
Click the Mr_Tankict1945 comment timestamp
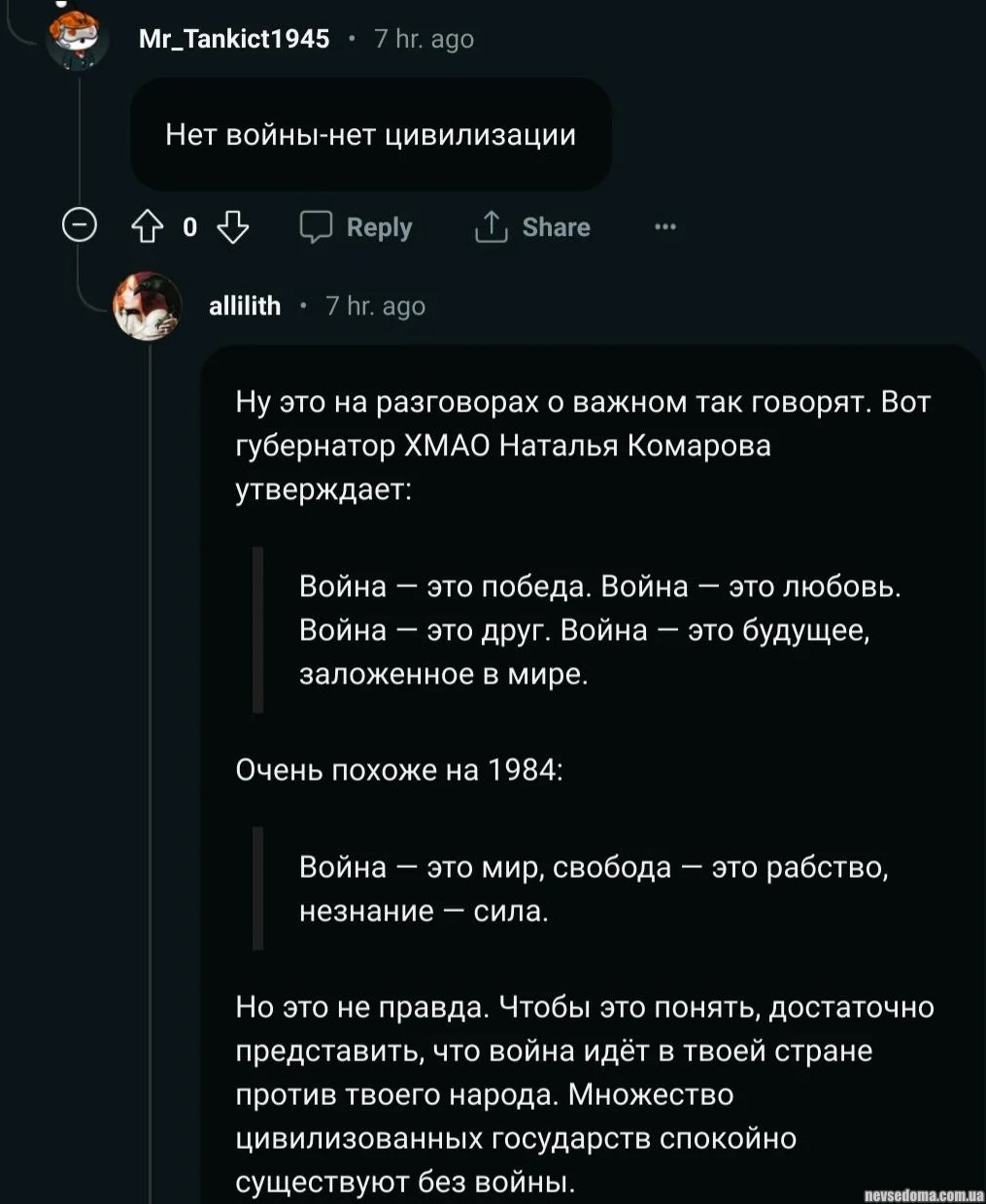pos(425,39)
